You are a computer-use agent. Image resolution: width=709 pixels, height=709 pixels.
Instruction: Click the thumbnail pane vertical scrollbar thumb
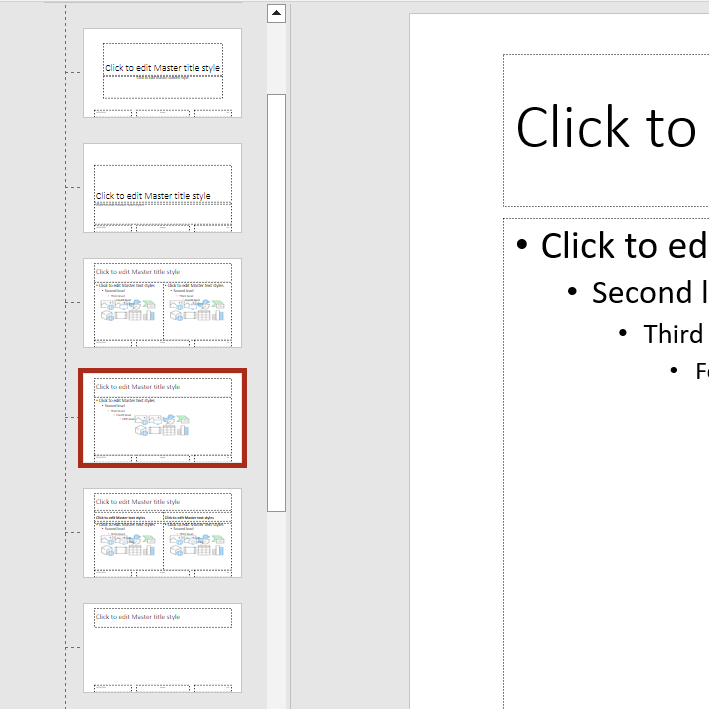276,303
